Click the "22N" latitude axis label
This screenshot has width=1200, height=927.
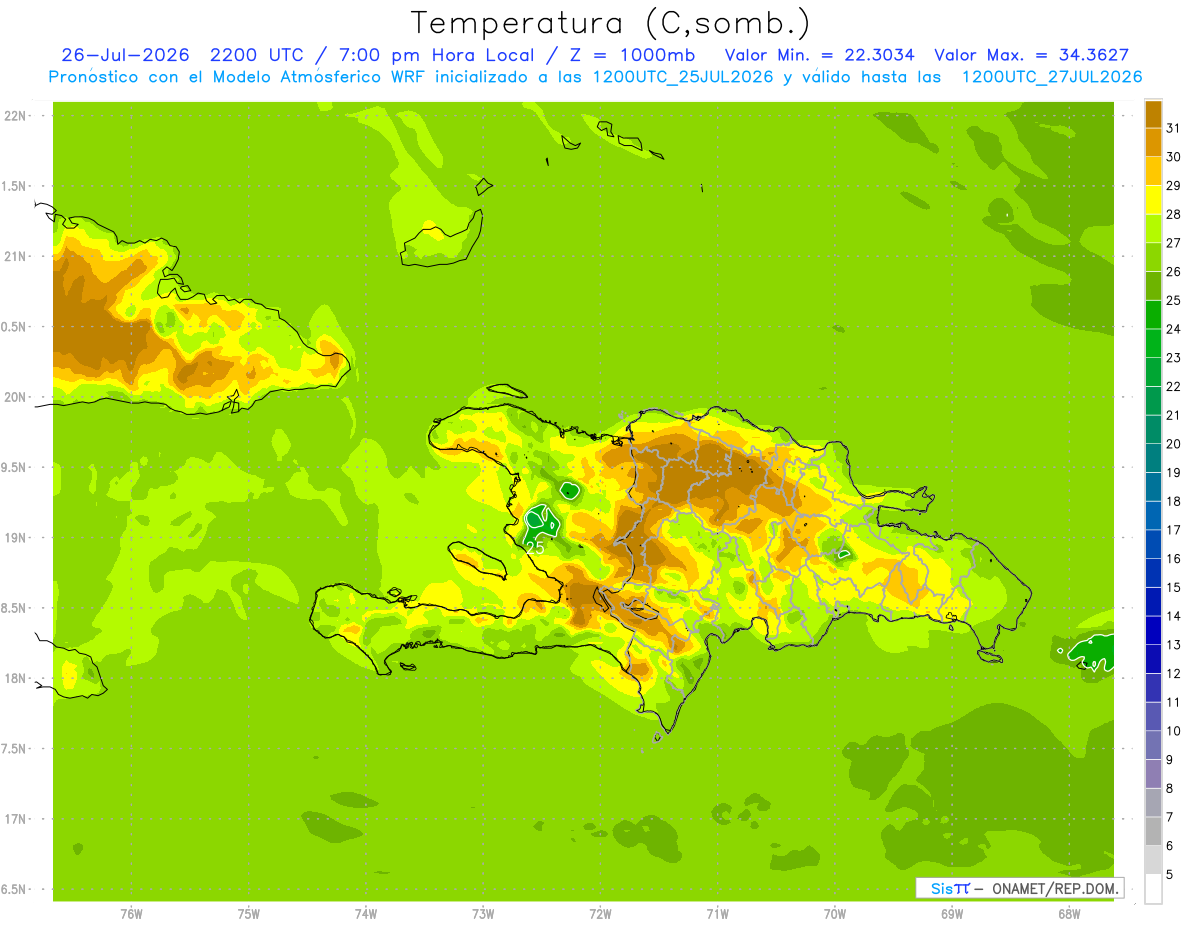15,116
